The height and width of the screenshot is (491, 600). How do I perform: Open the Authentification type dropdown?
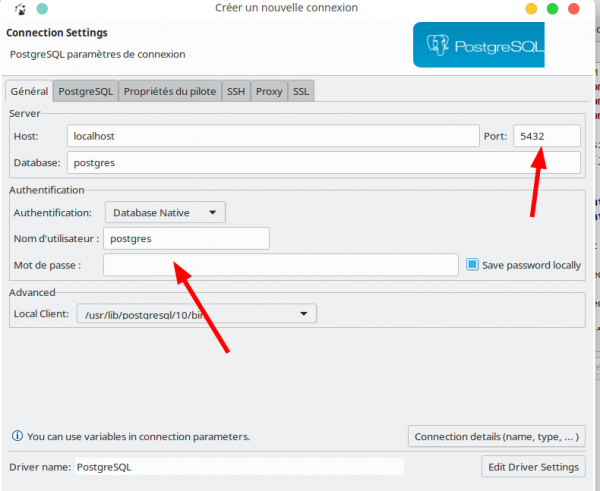165,212
